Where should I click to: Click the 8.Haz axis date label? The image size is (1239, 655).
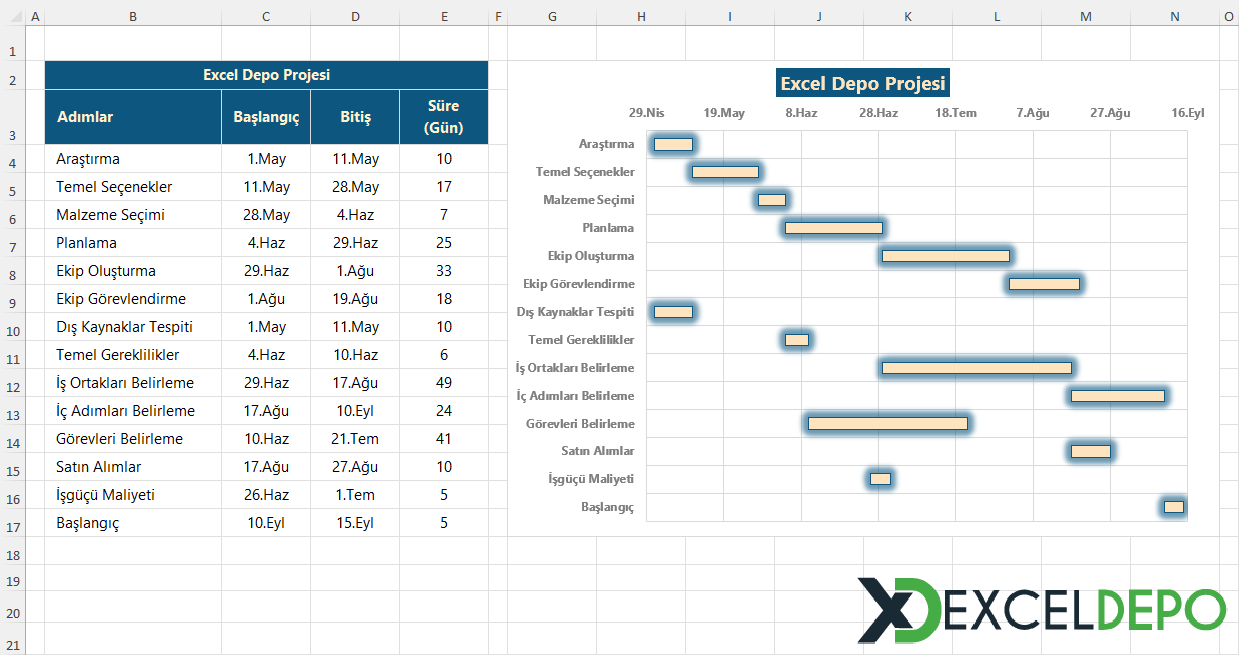801,113
